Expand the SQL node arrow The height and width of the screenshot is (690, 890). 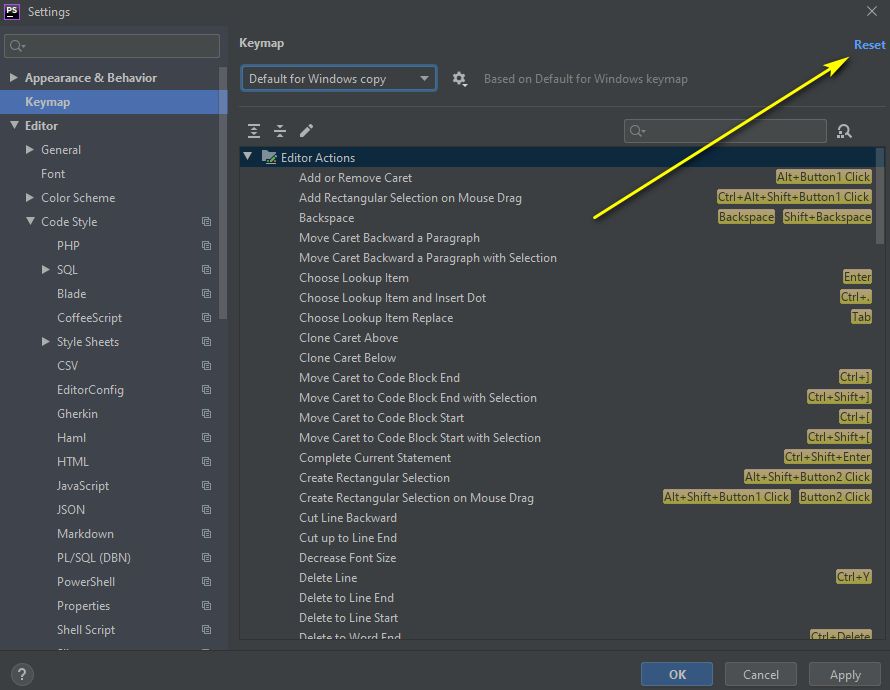pyautogui.click(x=45, y=270)
